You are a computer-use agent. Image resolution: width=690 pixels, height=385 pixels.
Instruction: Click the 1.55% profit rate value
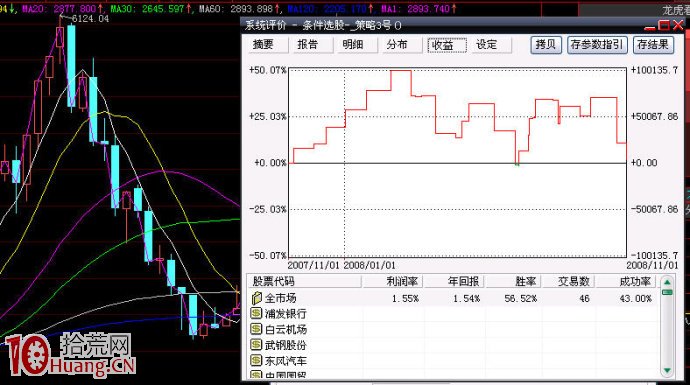pos(405,299)
